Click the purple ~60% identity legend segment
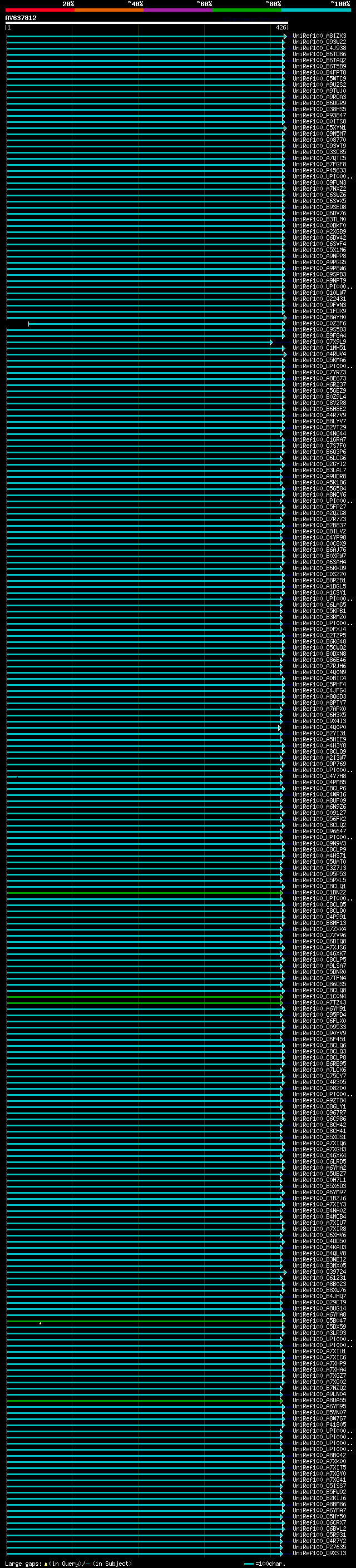 tap(177, 10)
